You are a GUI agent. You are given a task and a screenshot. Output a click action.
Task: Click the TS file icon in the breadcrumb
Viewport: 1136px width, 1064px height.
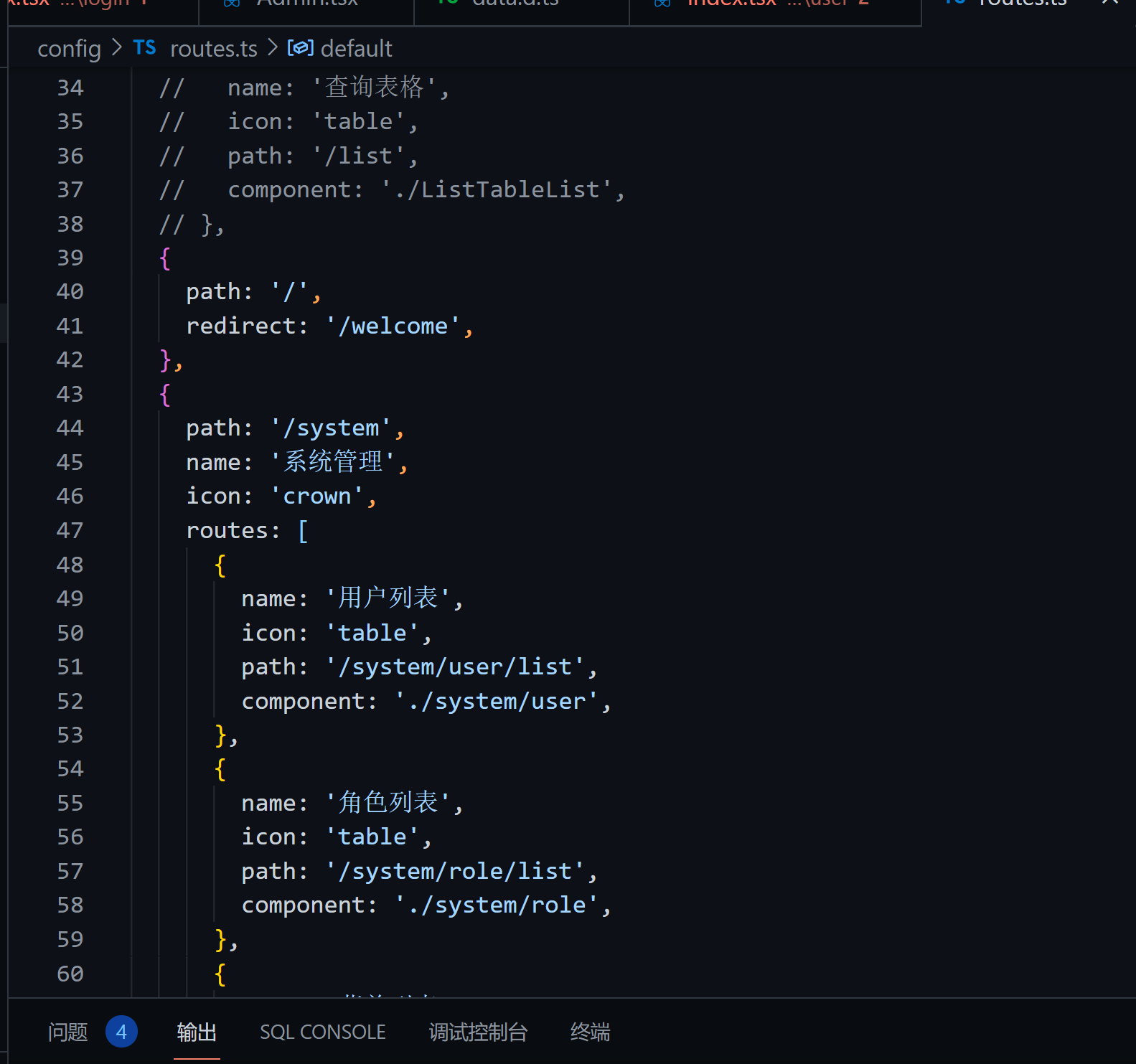(144, 48)
